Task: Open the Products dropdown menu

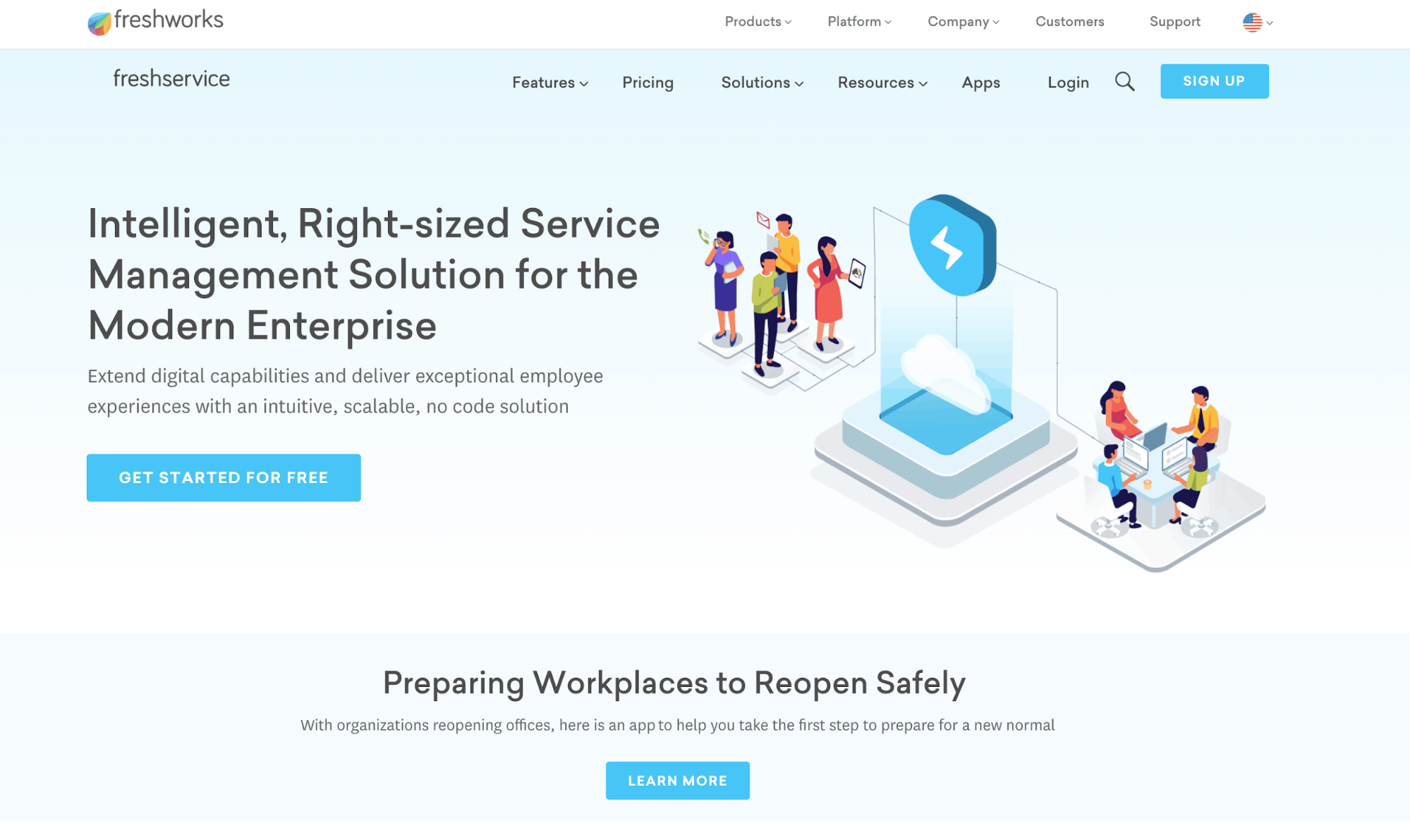Action: (758, 22)
